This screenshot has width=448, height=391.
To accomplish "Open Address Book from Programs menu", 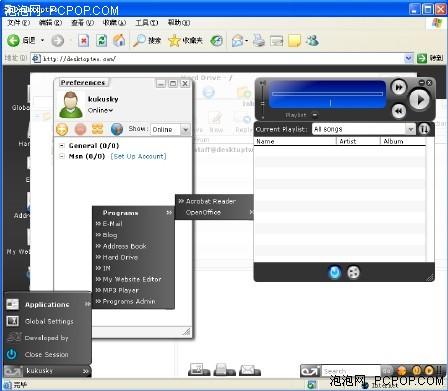I will pyautogui.click(x=133, y=246).
